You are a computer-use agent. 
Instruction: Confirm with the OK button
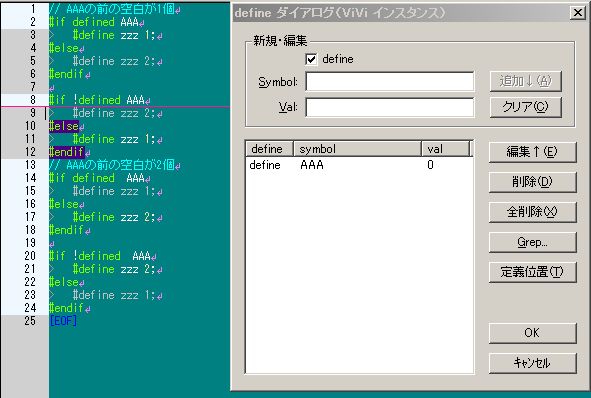[532, 333]
